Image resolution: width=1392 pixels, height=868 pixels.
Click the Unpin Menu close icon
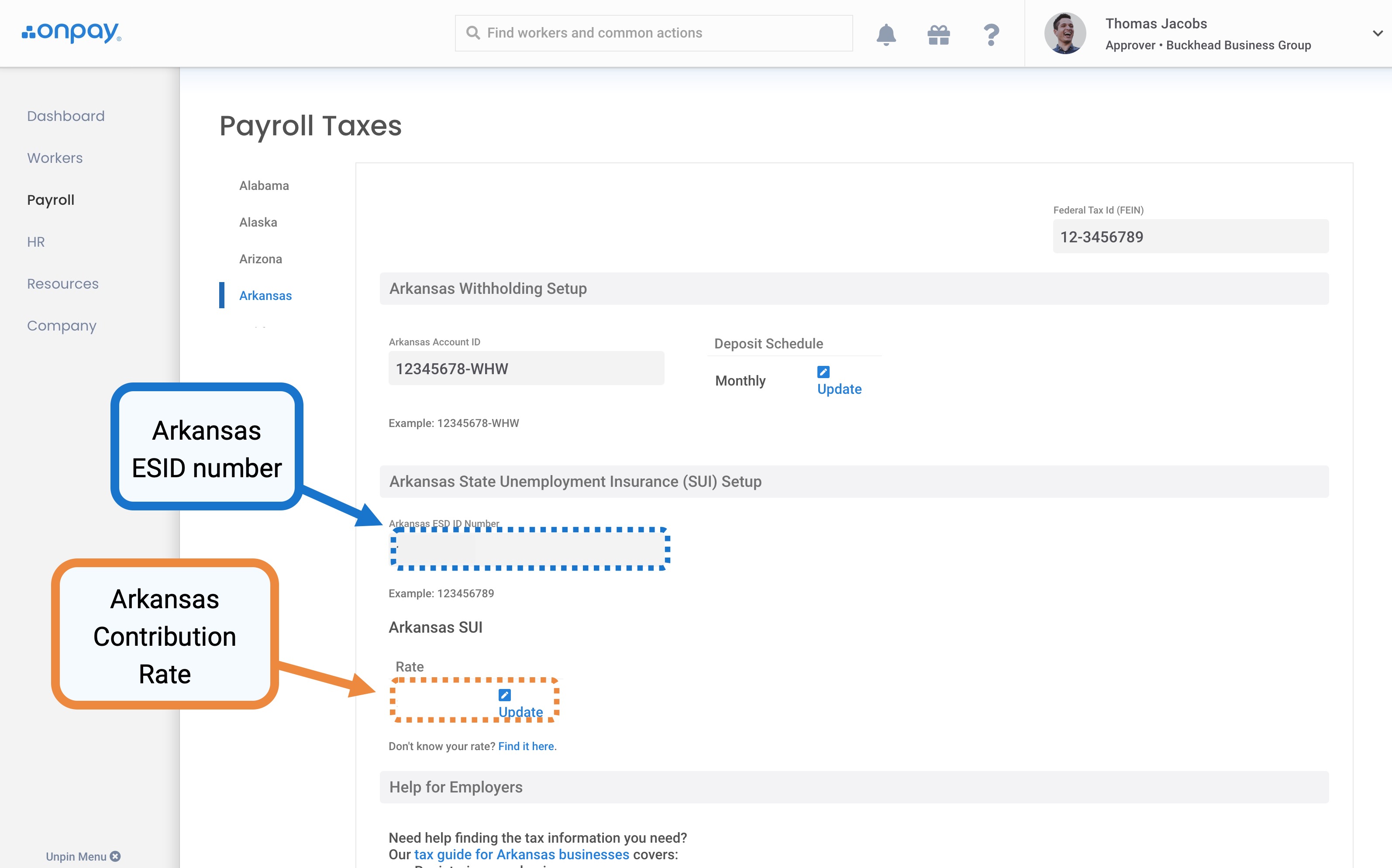115,856
